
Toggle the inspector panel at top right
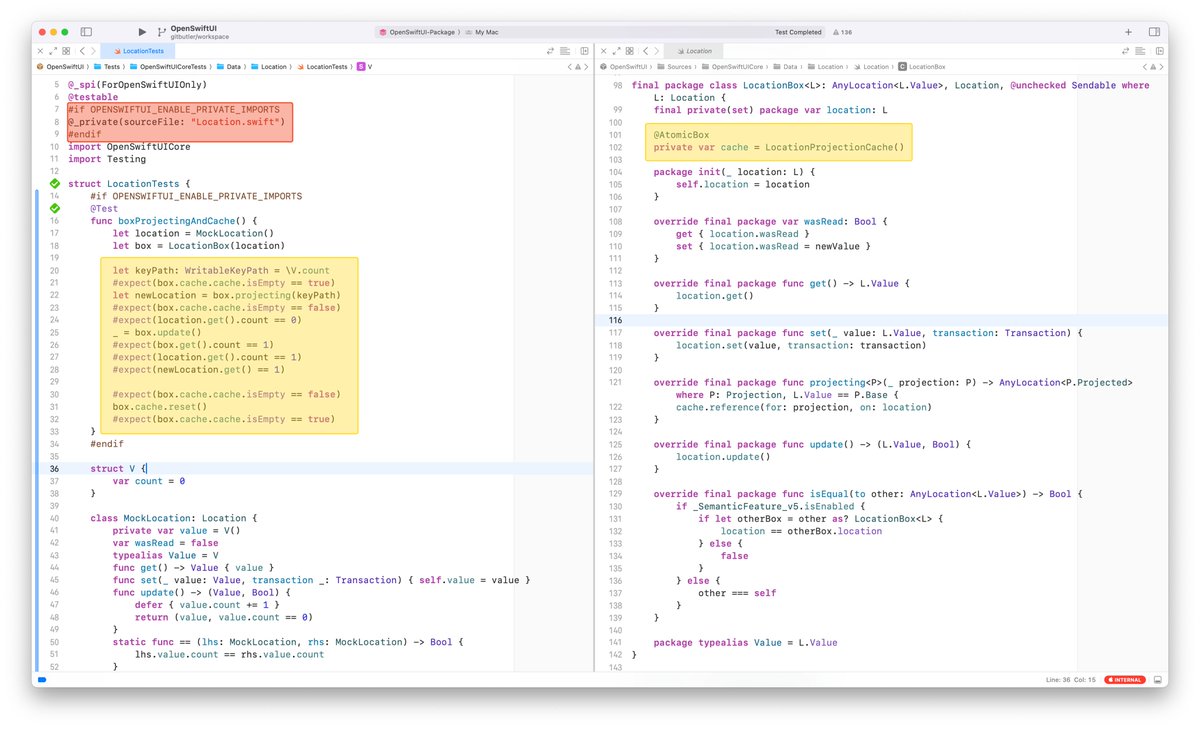(x=1154, y=32)
